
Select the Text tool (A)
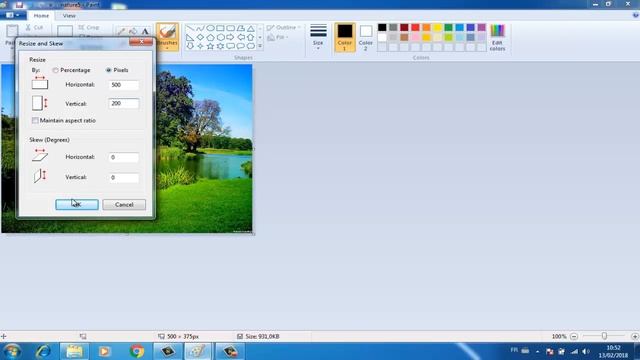(x=145, y=31)
